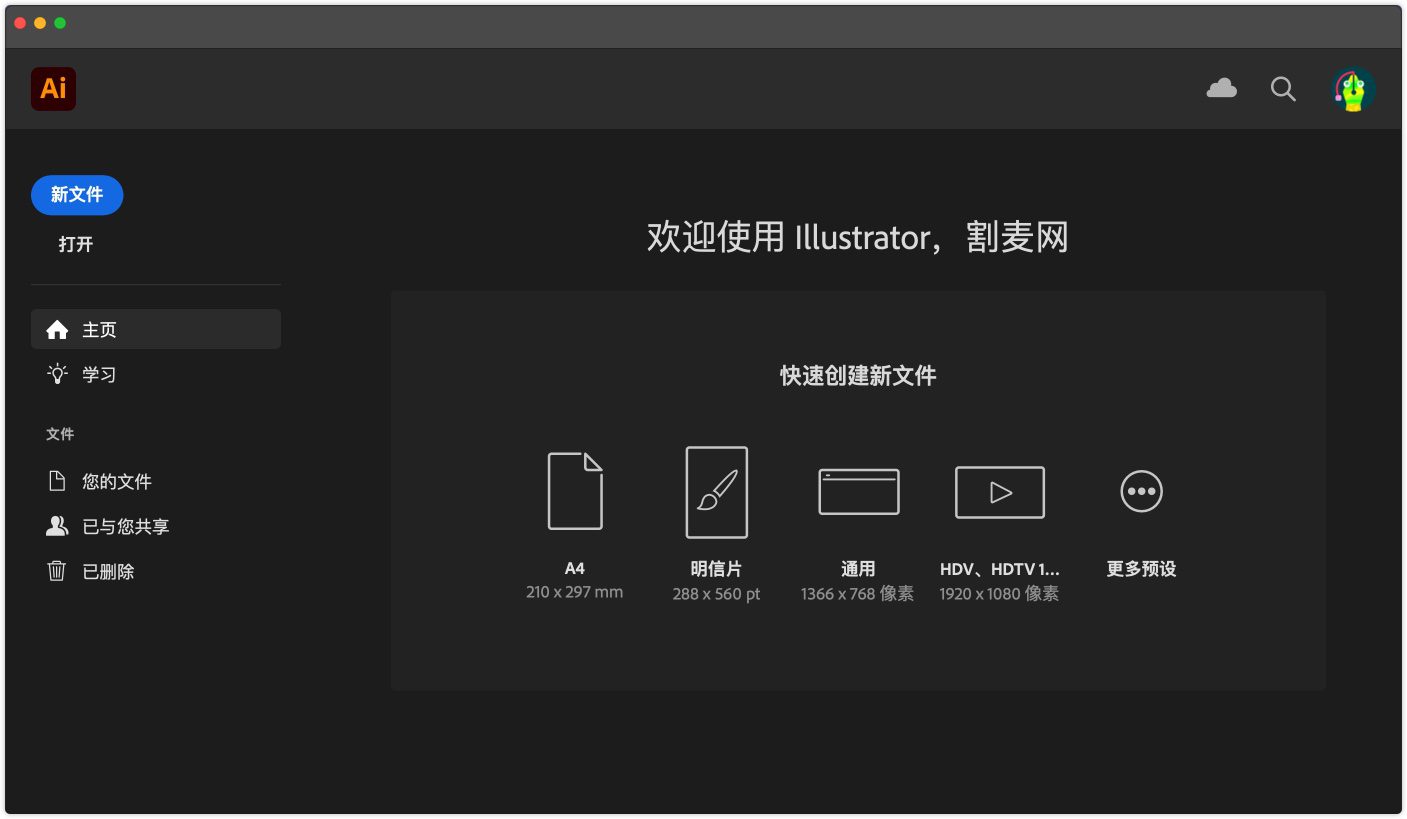1407x819 pixels.
Task: Click the search magnifier icon
Action: coord(1283,89)
